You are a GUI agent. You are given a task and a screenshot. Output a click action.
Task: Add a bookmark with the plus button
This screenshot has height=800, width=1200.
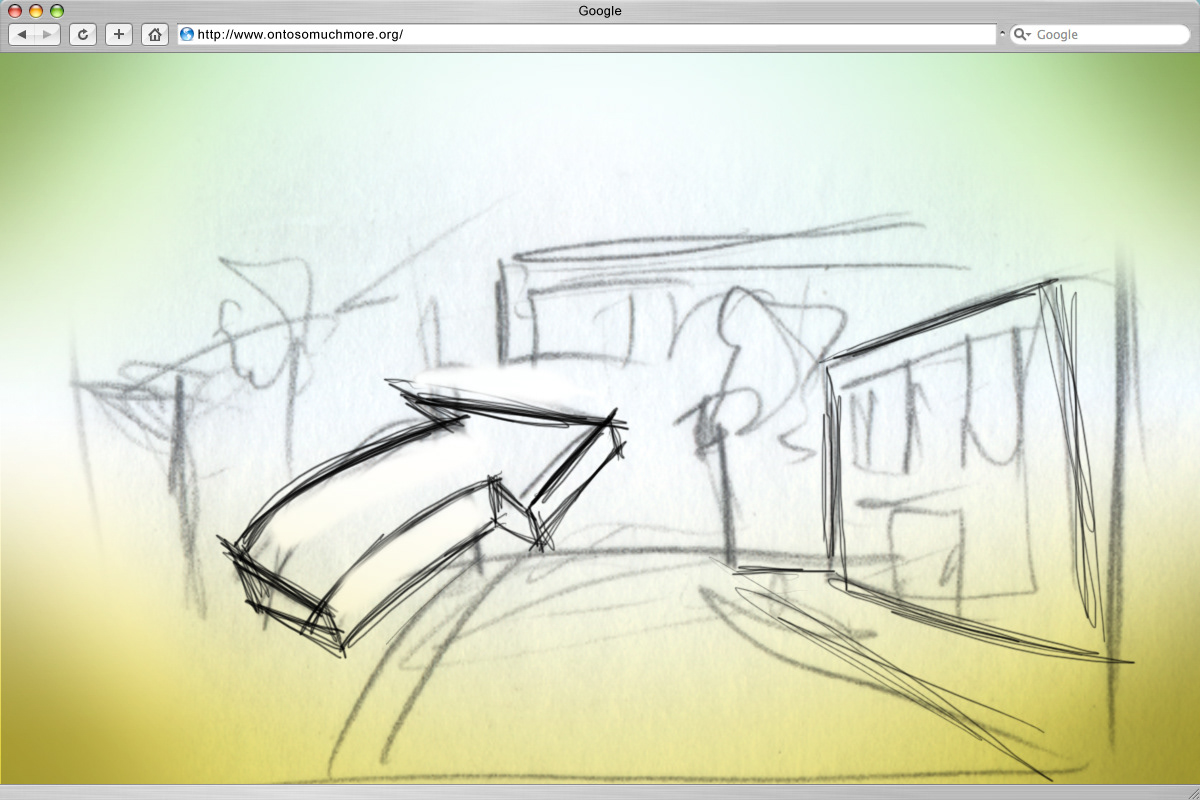point(119,34)
